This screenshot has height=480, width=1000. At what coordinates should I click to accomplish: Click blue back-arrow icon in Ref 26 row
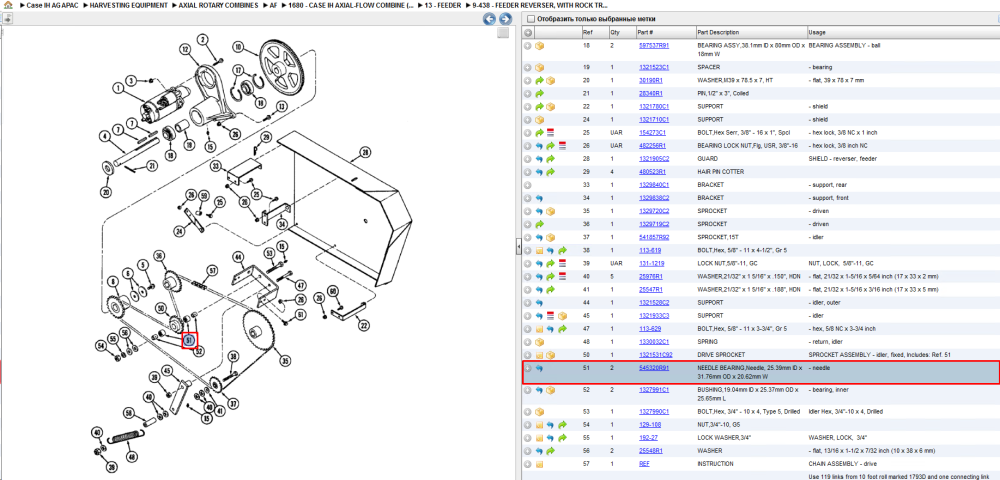540,146
